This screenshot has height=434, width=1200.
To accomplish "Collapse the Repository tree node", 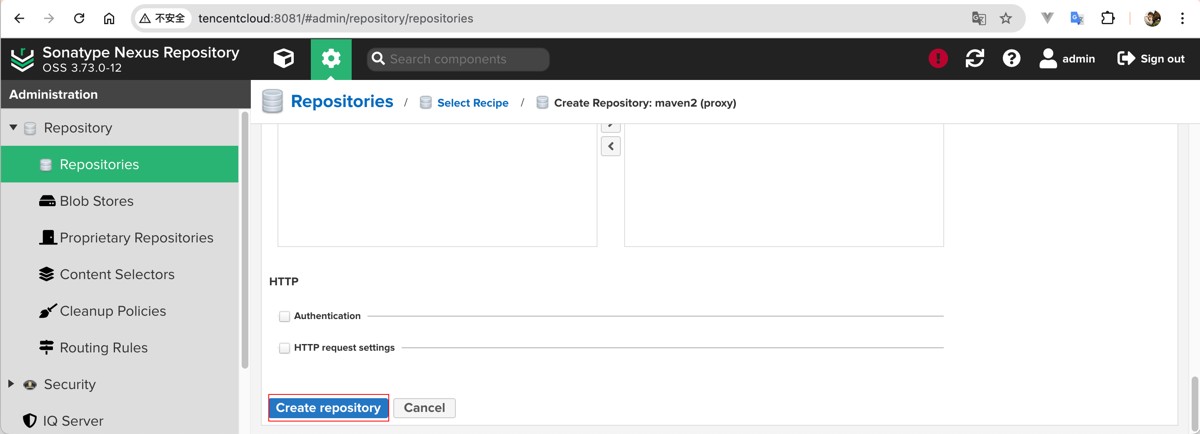I will click(14, 128).
